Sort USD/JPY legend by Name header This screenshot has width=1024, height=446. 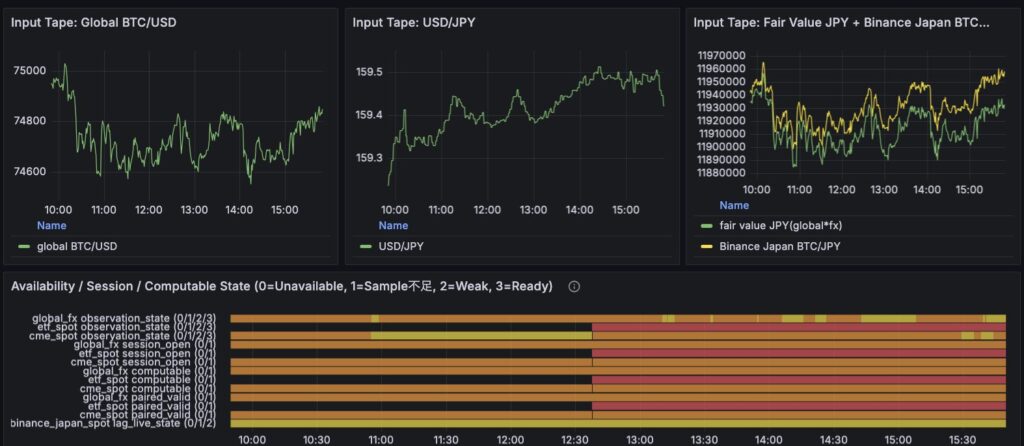coord(393,226)
